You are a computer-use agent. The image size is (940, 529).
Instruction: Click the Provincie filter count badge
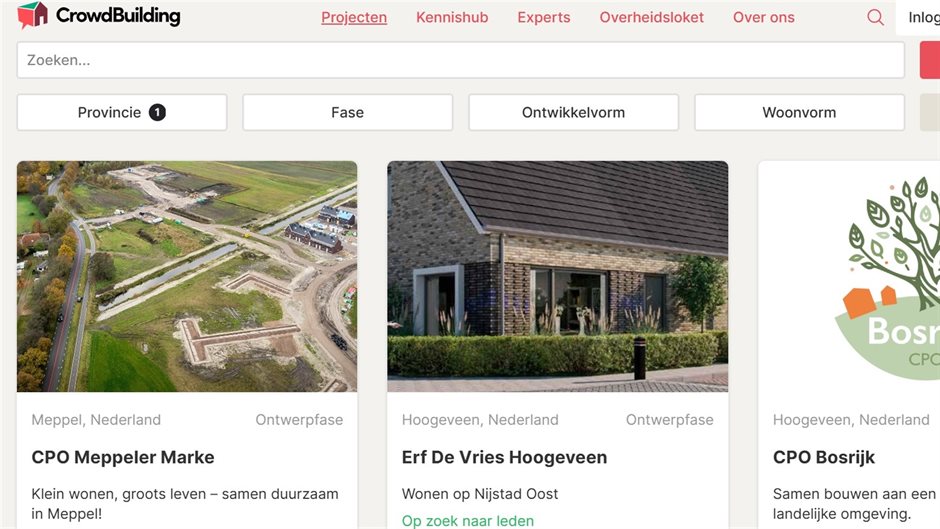point(157,112)
